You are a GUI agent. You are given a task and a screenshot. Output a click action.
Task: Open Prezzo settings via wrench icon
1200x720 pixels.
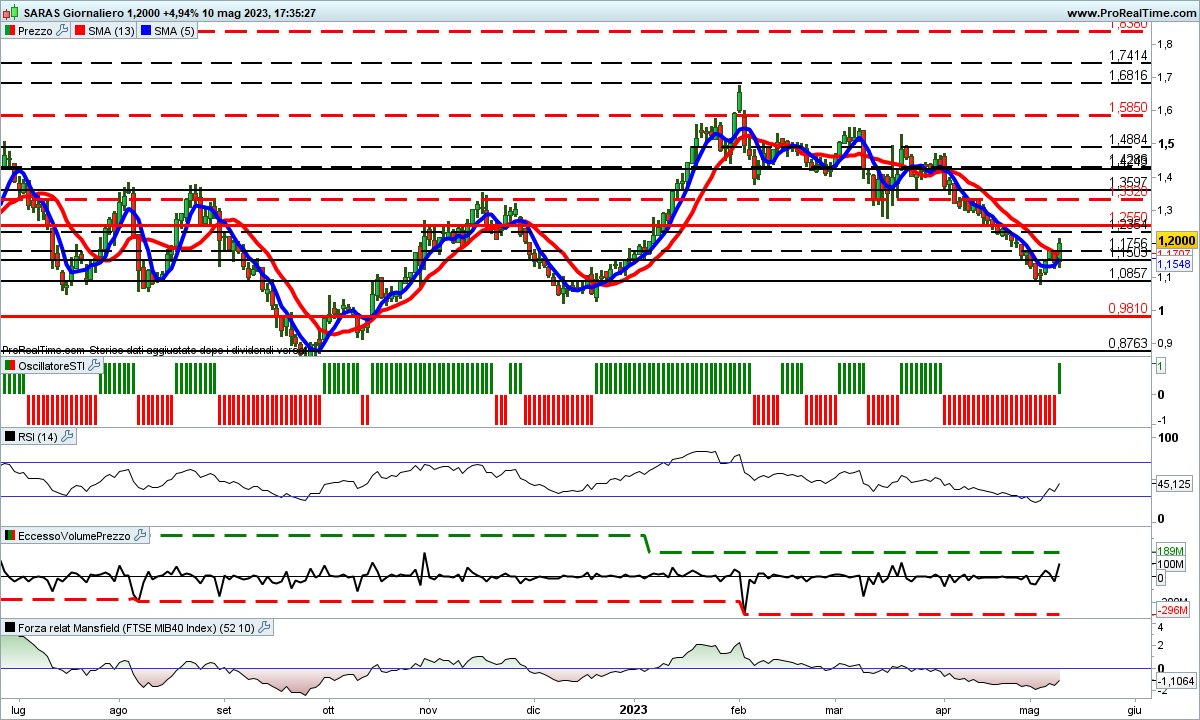point(62,31)
